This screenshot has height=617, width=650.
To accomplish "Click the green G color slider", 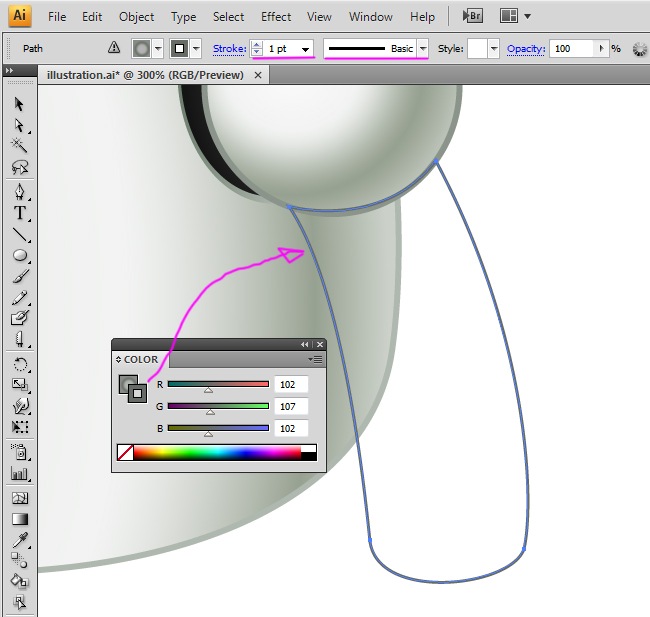I will 218,406.
